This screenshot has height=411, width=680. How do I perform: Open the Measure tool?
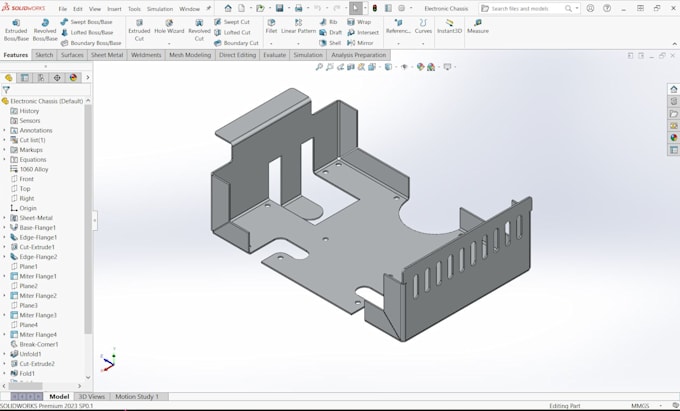coord(478,27)
